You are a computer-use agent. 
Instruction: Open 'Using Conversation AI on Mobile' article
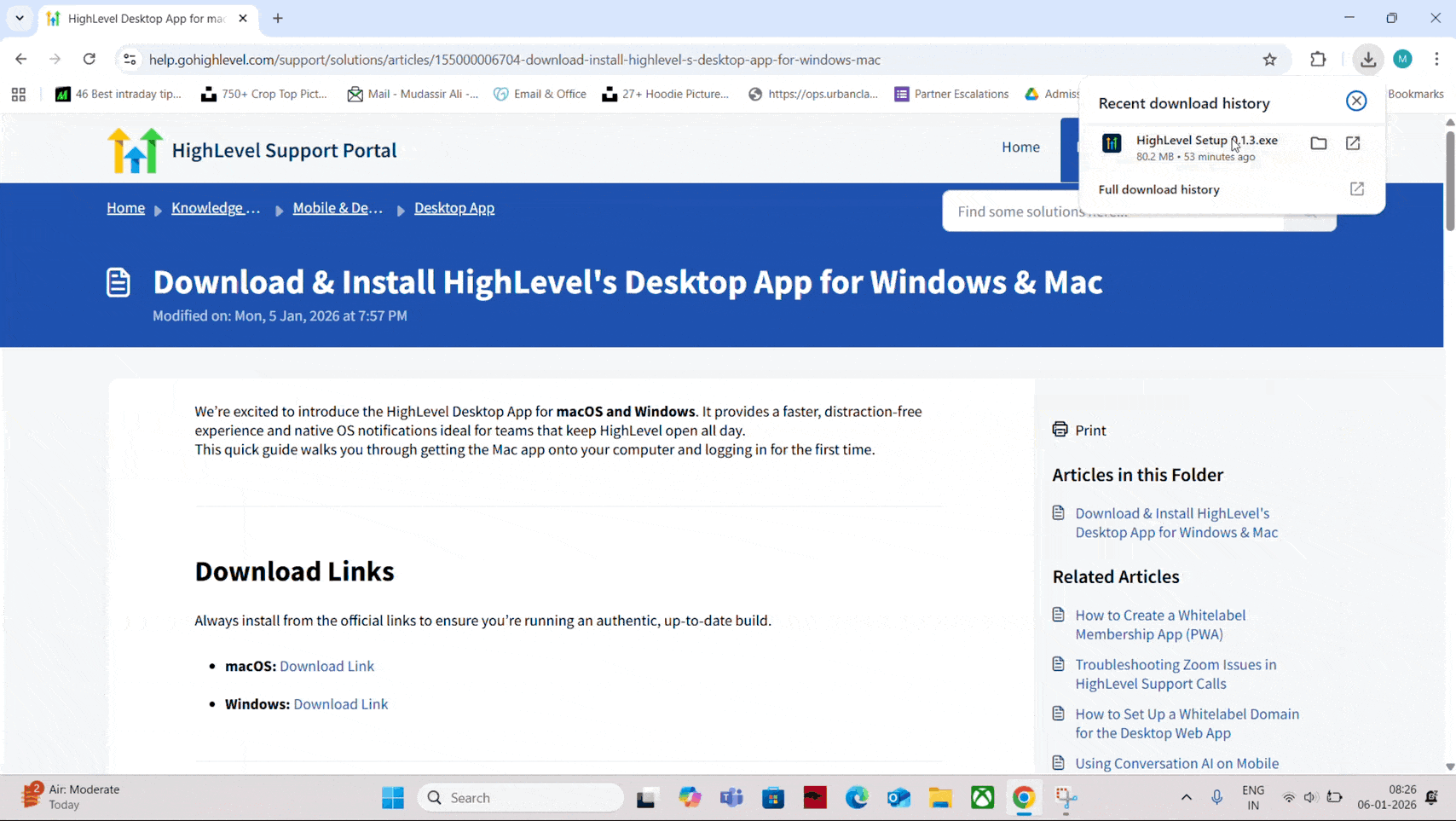1176,764
